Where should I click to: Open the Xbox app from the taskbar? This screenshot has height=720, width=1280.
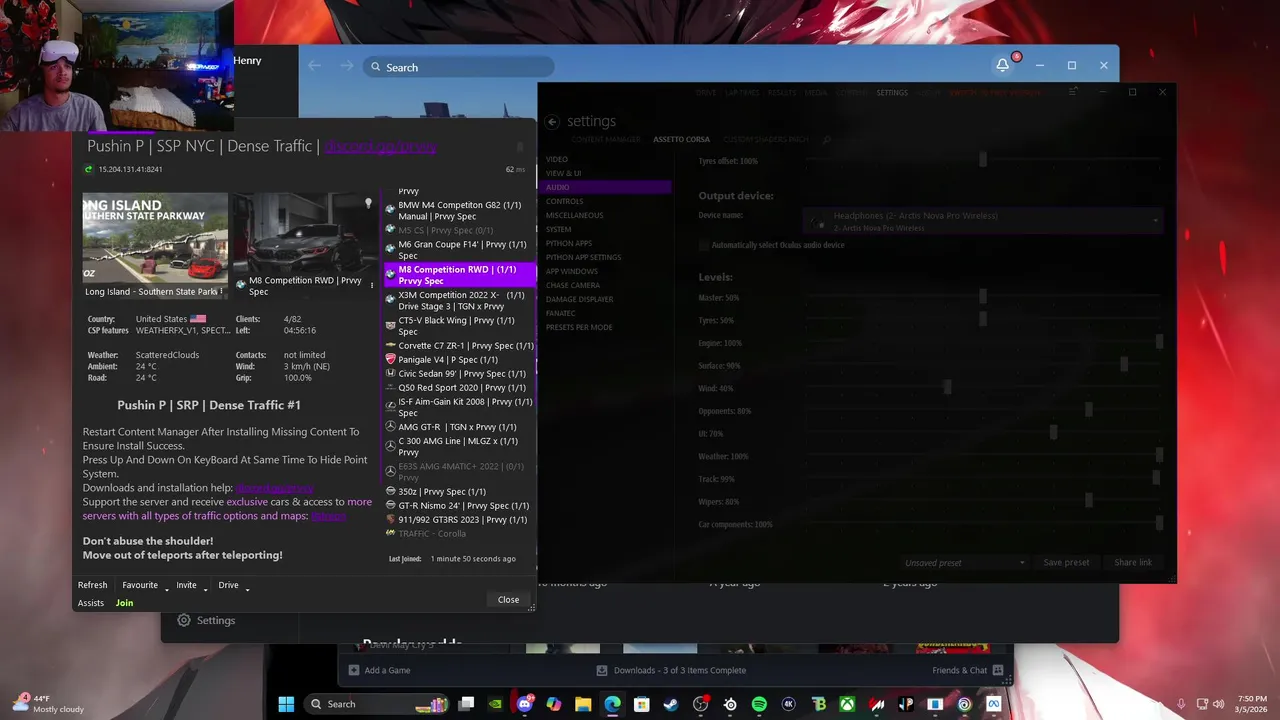(847, 704)
